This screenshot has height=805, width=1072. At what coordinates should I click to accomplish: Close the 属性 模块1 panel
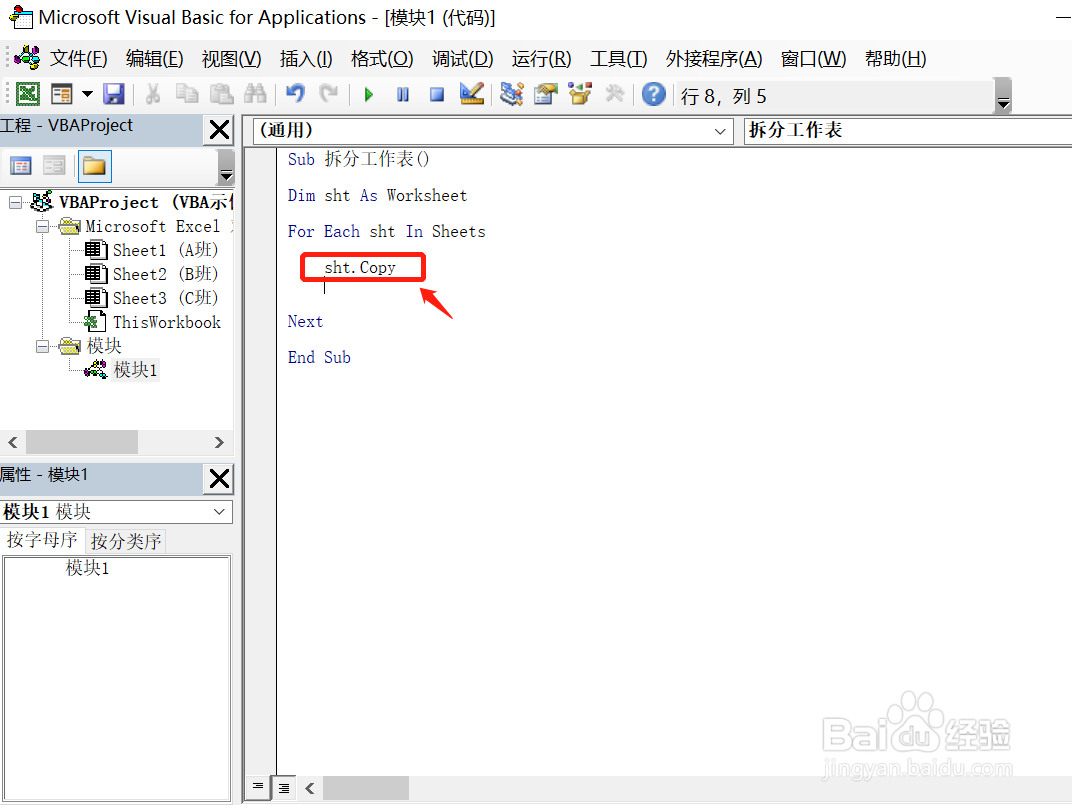pos(219,479)
